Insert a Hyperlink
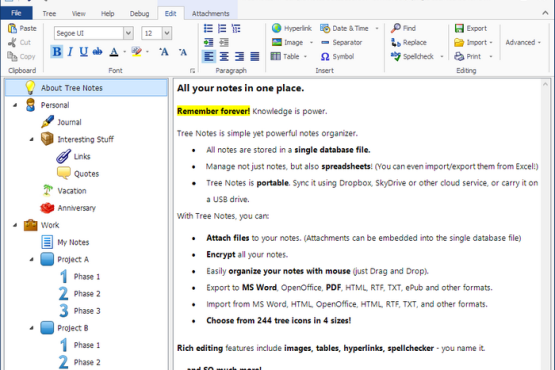Image resolution: width=555 pixels, height=370 pixels. (292, 28)
